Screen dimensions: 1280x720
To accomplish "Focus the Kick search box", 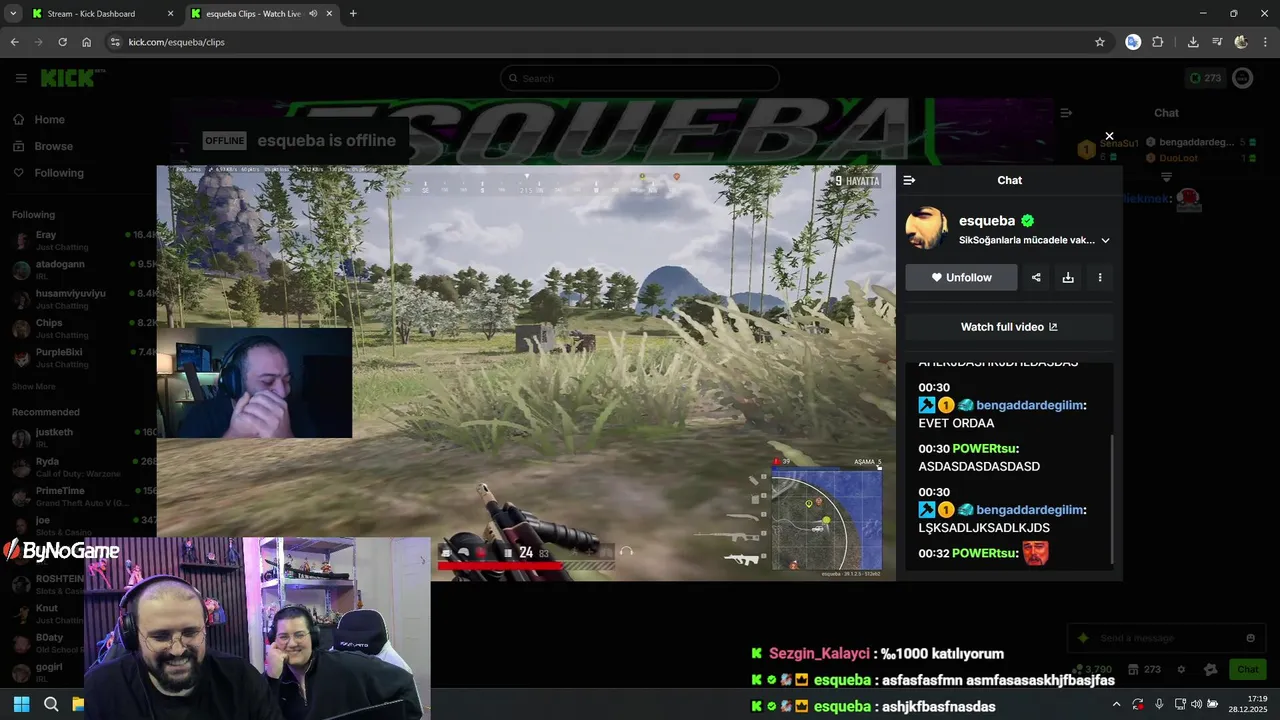I will point(640,78).
